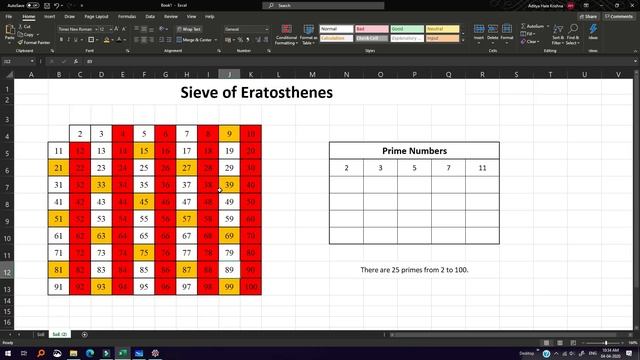
Task: Open Sort & Filter menu
Action: [558, 34]
